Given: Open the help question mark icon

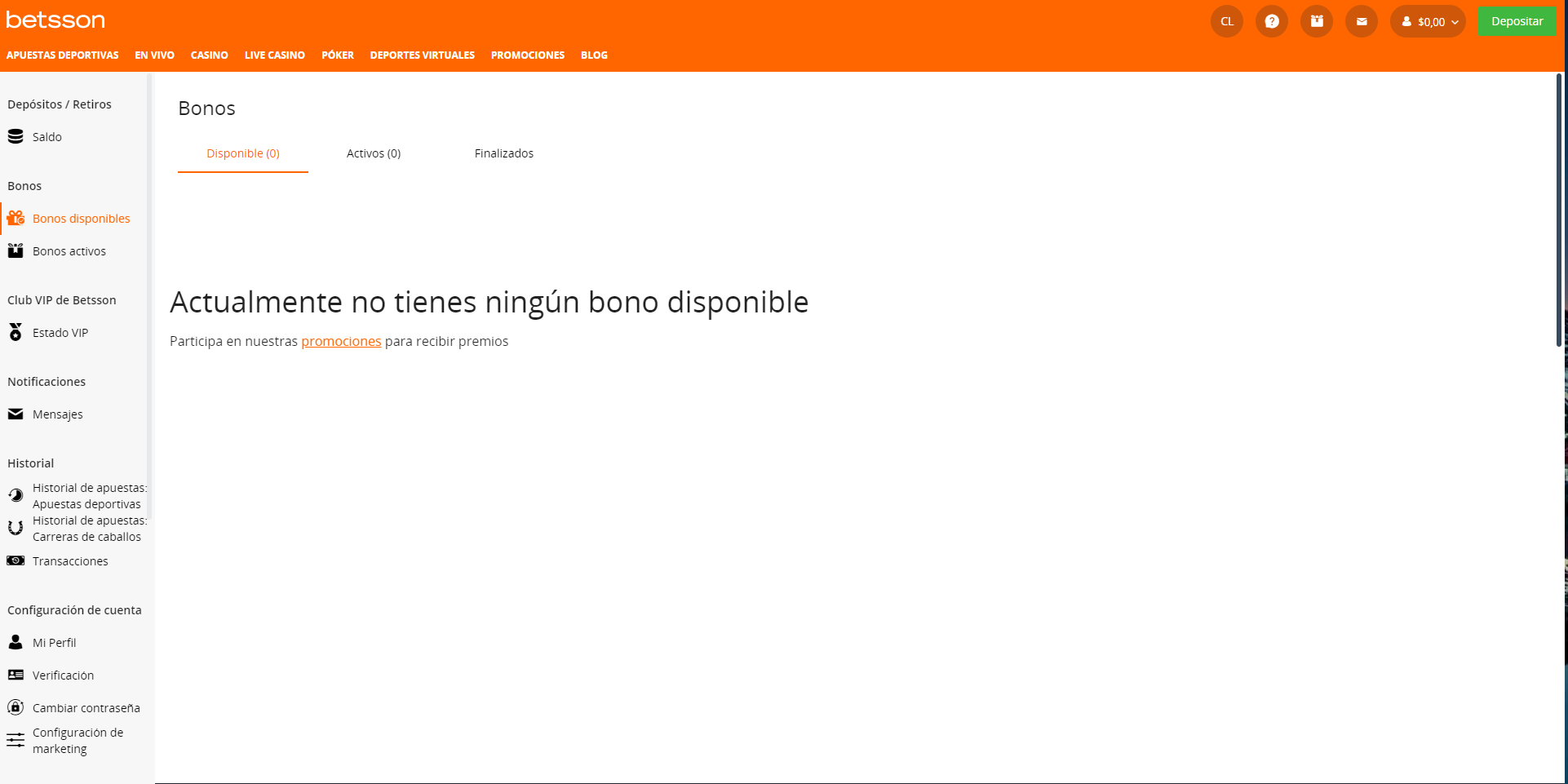Looking at the screenshot, I should tap(1272, 21).
